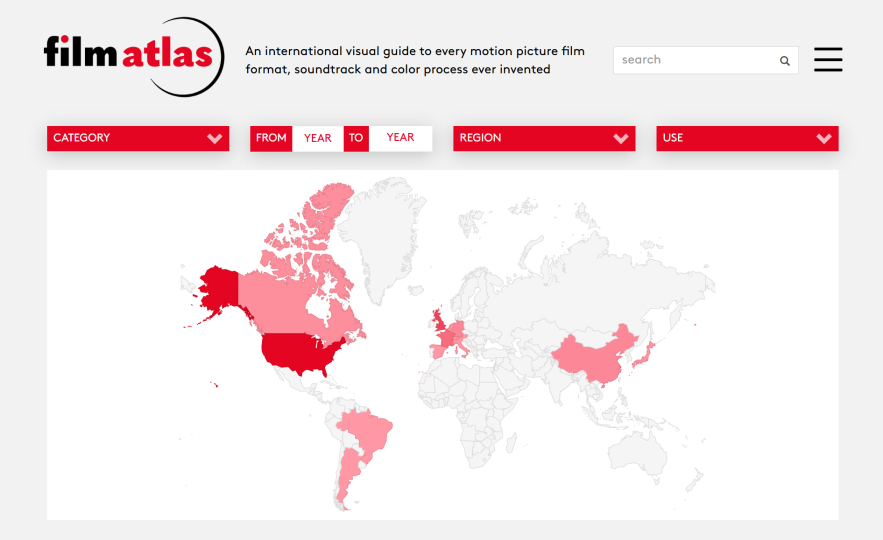Click the magnifying glass search icon
The image size is (883, 540).
pyautogui.click(x=784, y=61)
